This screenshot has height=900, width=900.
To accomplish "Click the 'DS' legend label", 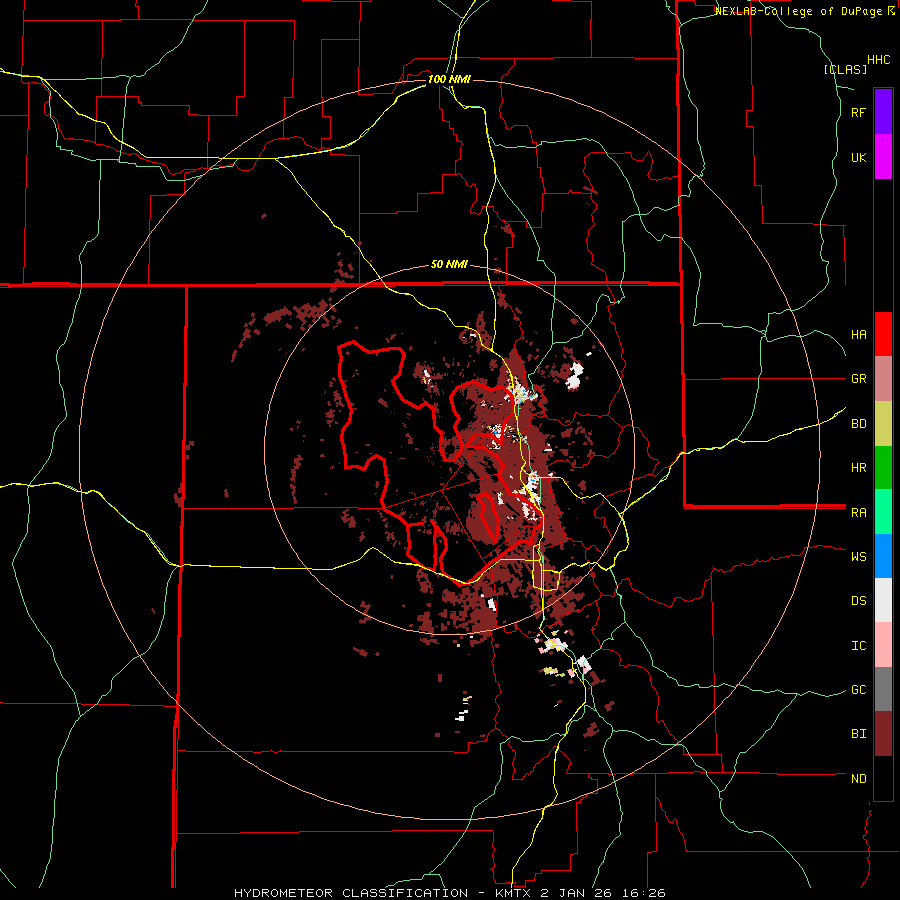I will click(x=858, y=601).
